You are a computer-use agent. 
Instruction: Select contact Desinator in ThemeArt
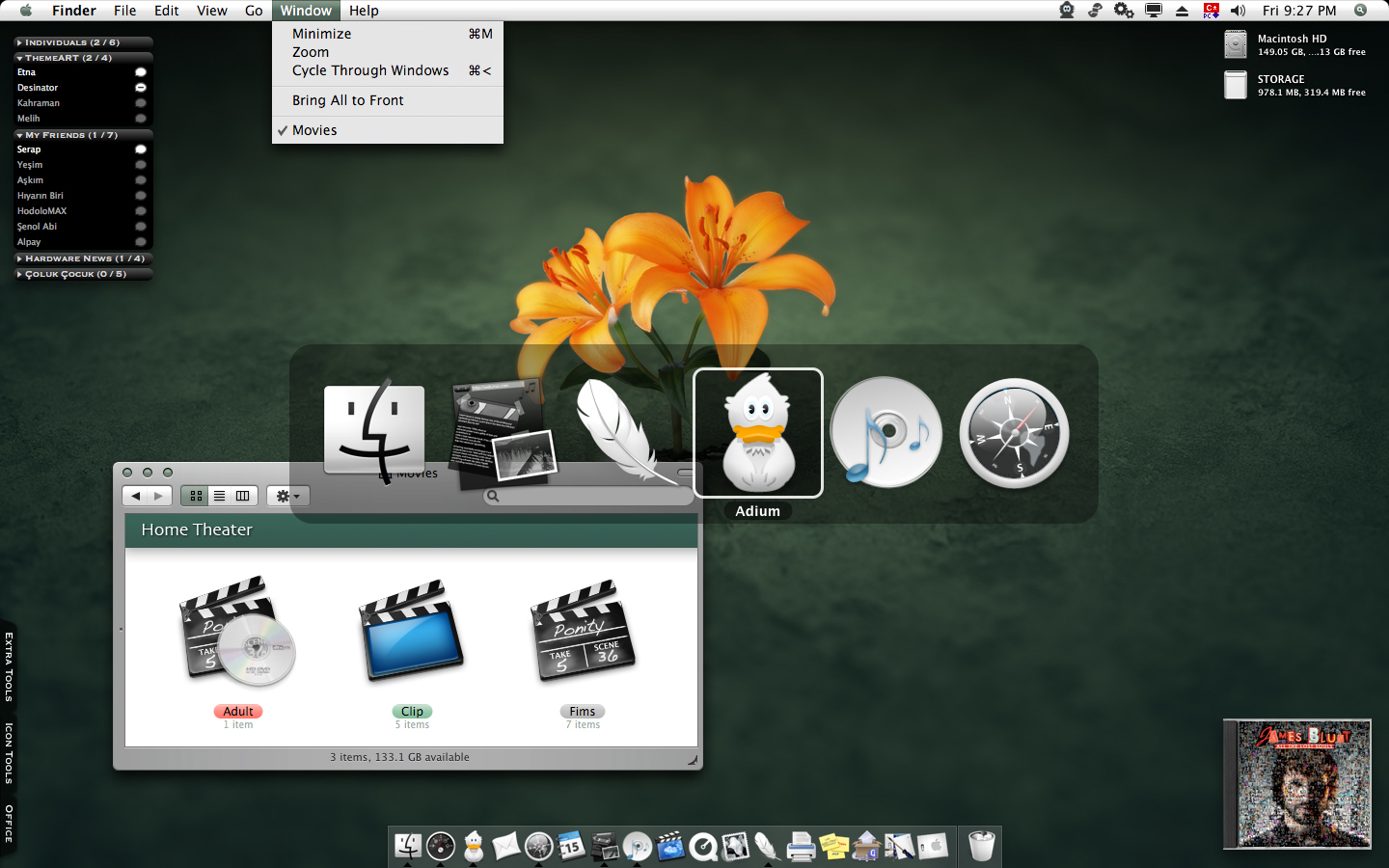tap(83, 88)
